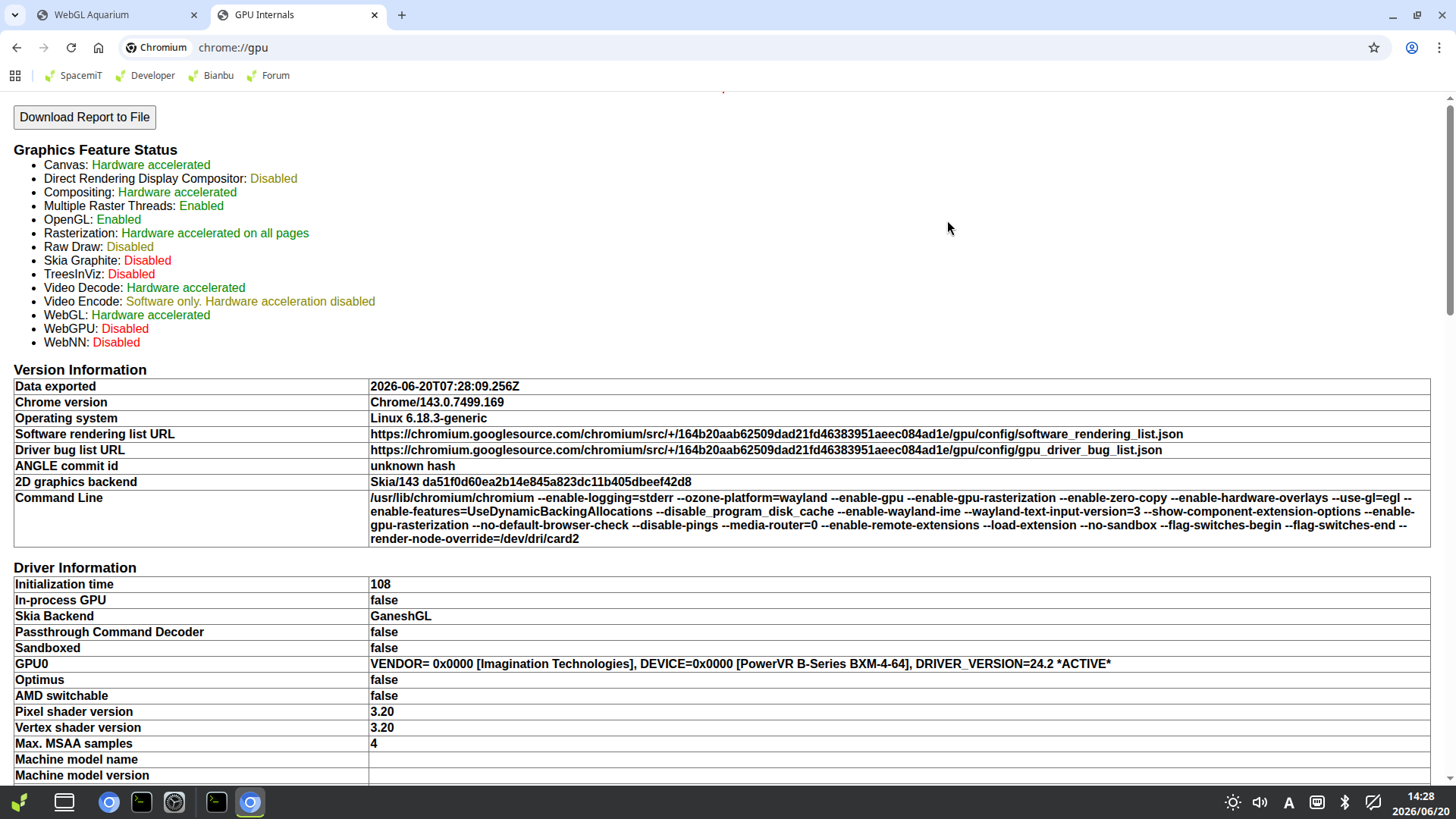Click the Graphics Feature Status heading

point(96,150)
